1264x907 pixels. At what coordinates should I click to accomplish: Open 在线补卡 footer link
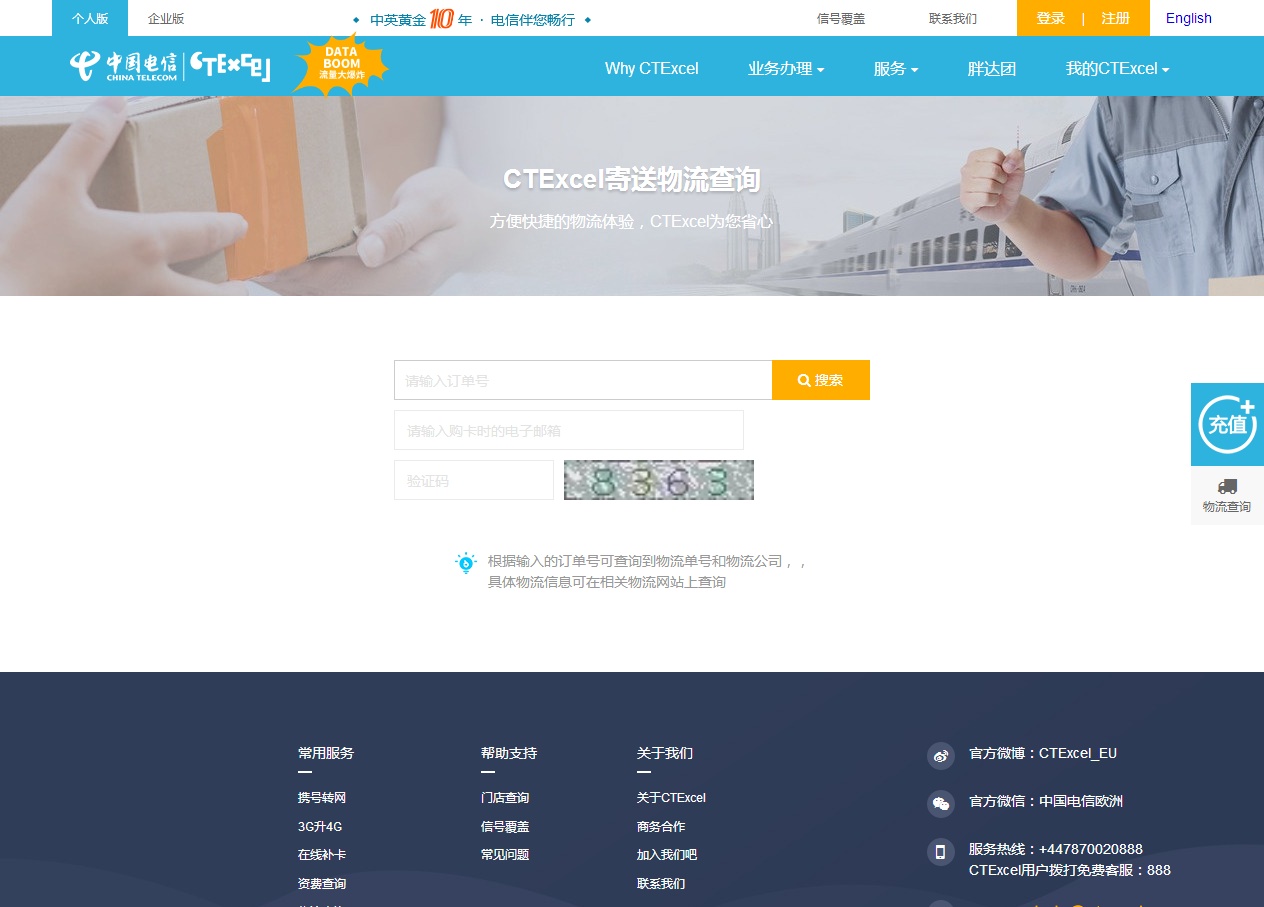pyautogui.click(x=322, y=855)
